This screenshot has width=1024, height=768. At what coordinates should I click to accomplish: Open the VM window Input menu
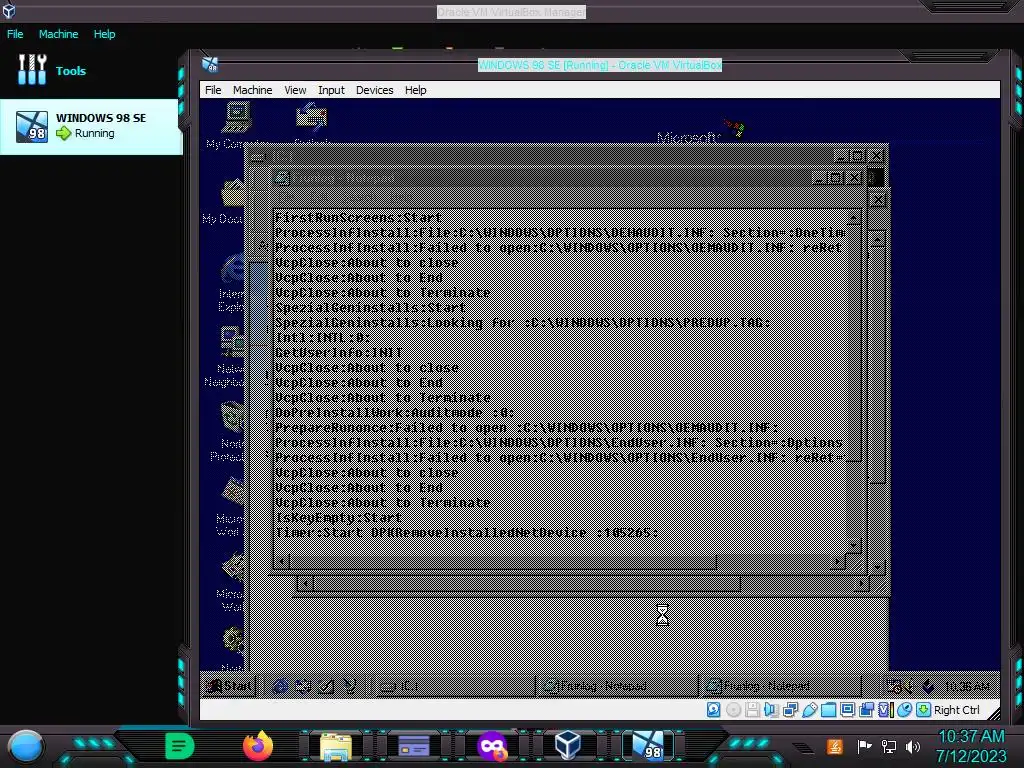331,90
